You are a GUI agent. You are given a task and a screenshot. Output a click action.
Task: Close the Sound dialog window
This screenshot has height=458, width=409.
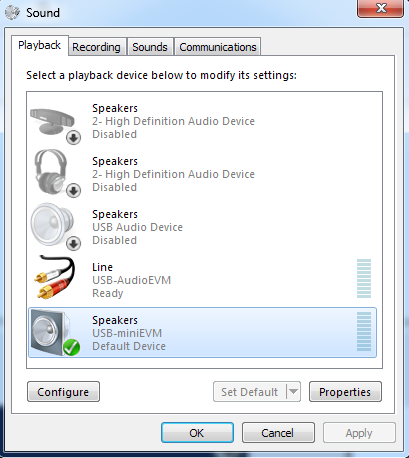tap(380, 8)
